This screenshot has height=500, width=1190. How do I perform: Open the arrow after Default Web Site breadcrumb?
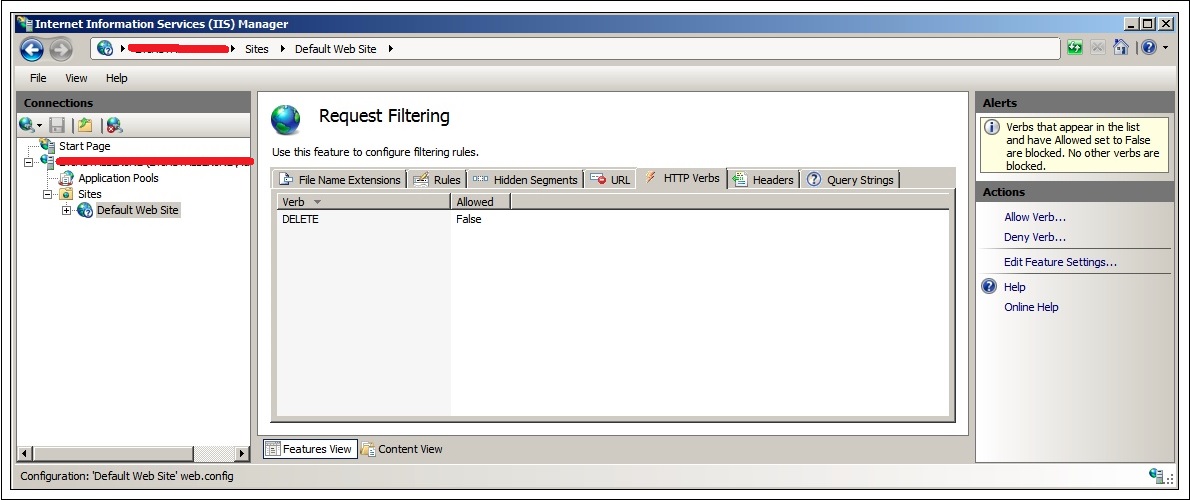[x=391, y=49]
